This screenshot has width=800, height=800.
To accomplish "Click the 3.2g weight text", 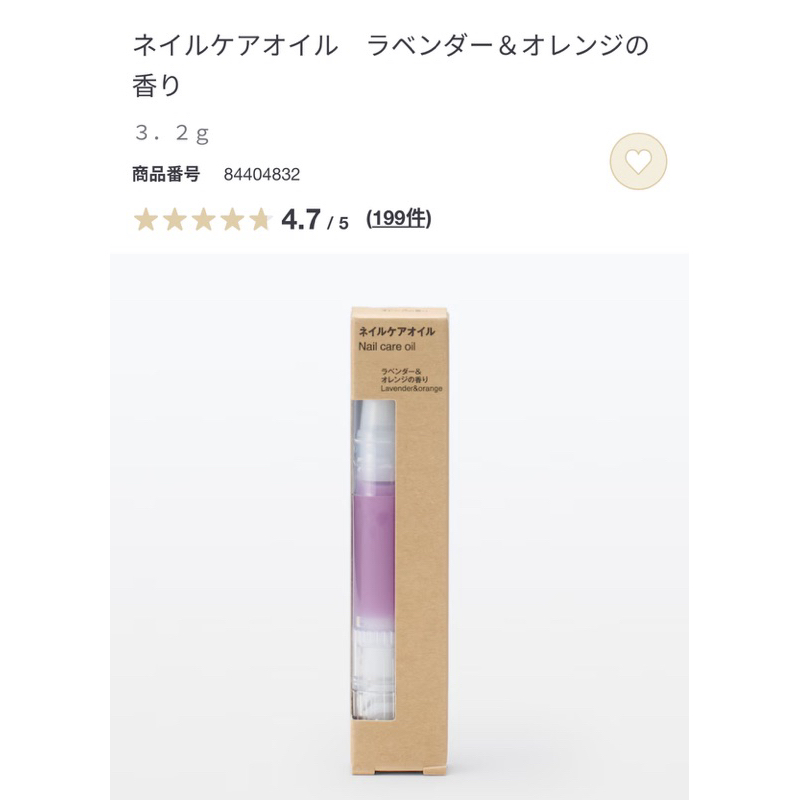I will coord(172,133).
